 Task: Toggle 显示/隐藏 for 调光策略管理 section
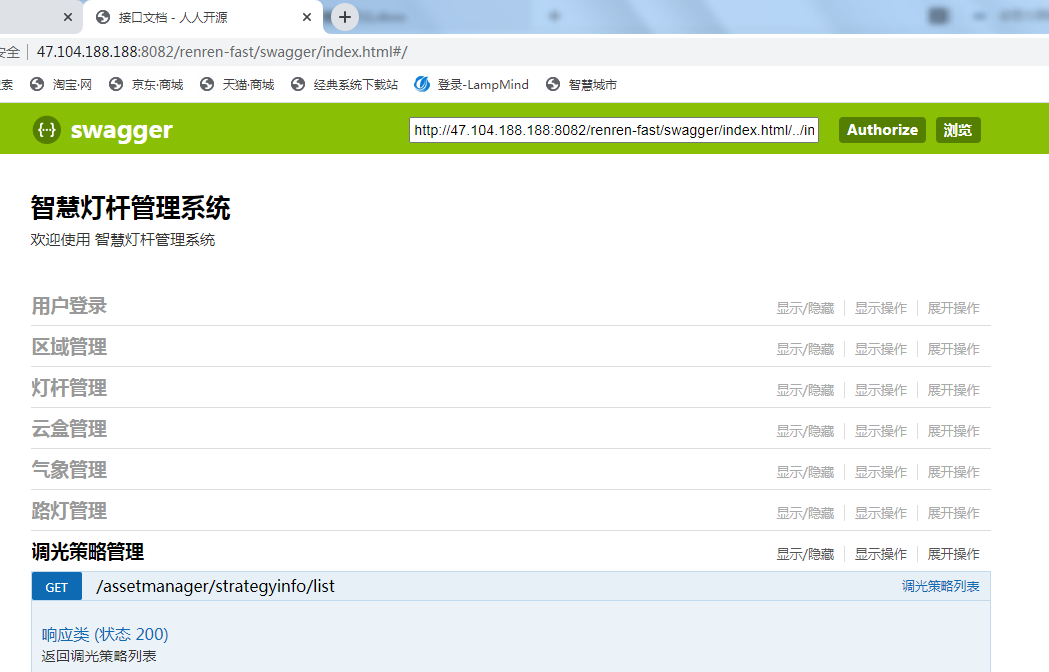point(805,554)
